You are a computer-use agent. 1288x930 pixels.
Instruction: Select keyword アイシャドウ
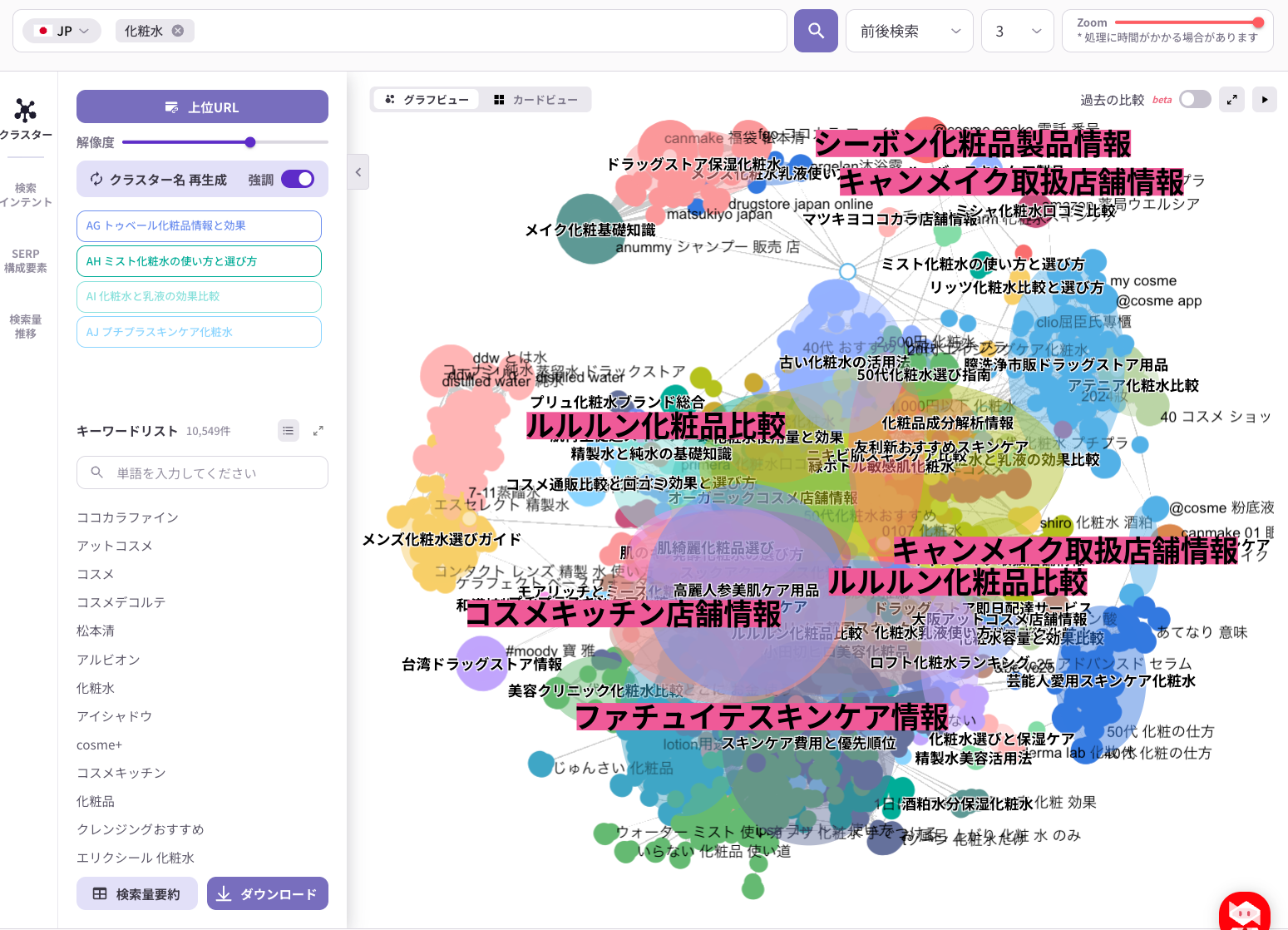tap(115, 716)
